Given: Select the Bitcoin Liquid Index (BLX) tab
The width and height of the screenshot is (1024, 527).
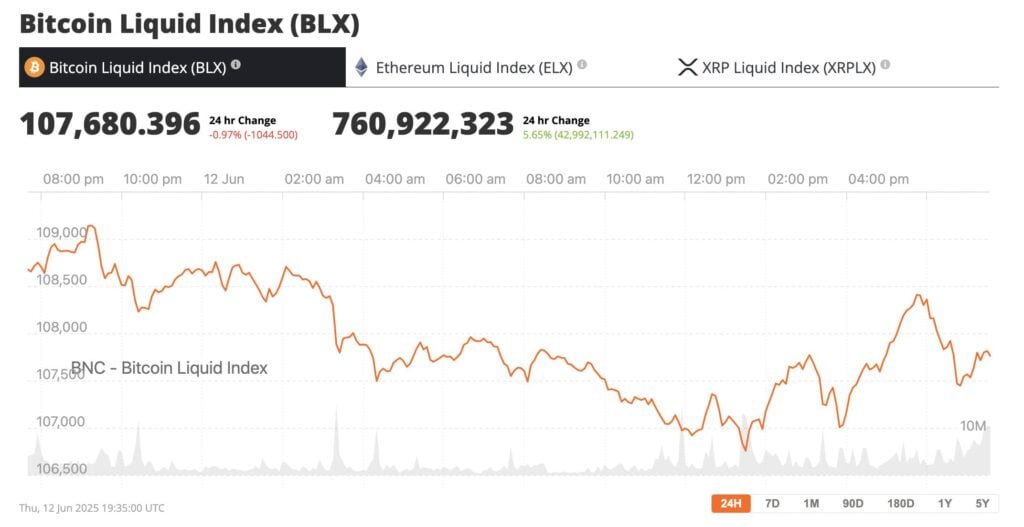Looking at the screenshot, I should 182,67.
